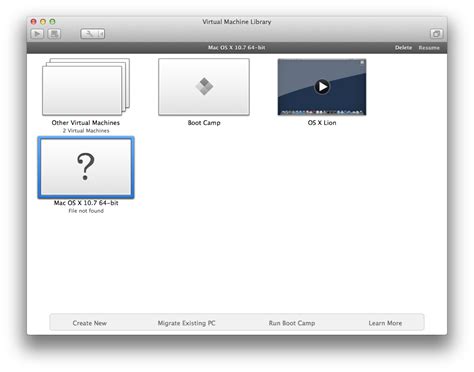Play the OS X Lion virtual machine
This screenshot has width=474, height=372.
point(322,87)
